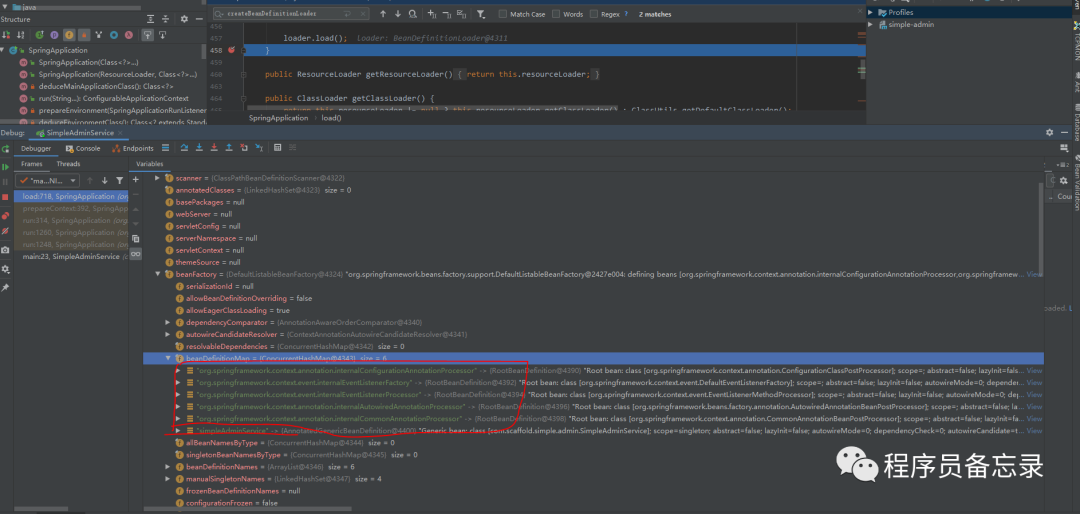Expand dependencyComparator variable node
Screen dimensions: 1080x514
point(168,322)
